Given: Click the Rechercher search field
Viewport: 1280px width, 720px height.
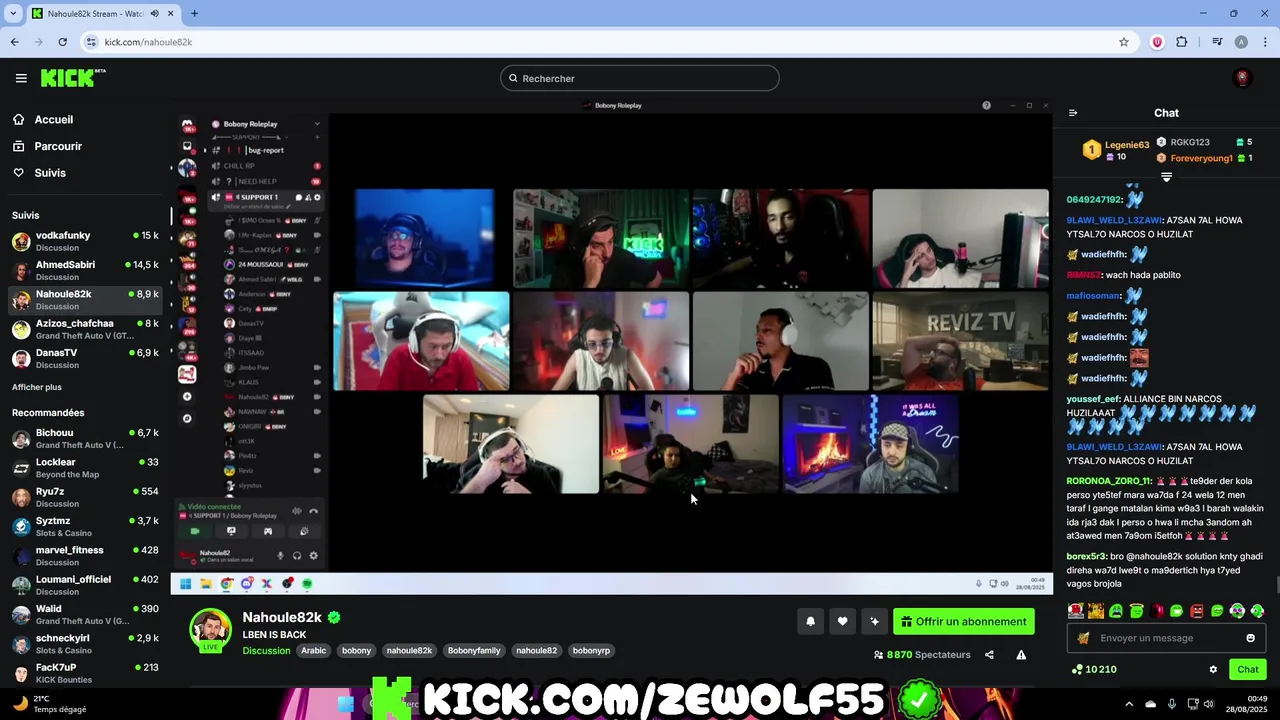Looking at the screenshot, I should click(640, 78).
